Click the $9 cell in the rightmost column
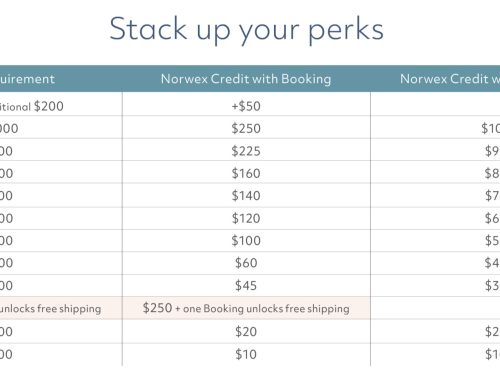The image size is (500, 375). (492, 151)
